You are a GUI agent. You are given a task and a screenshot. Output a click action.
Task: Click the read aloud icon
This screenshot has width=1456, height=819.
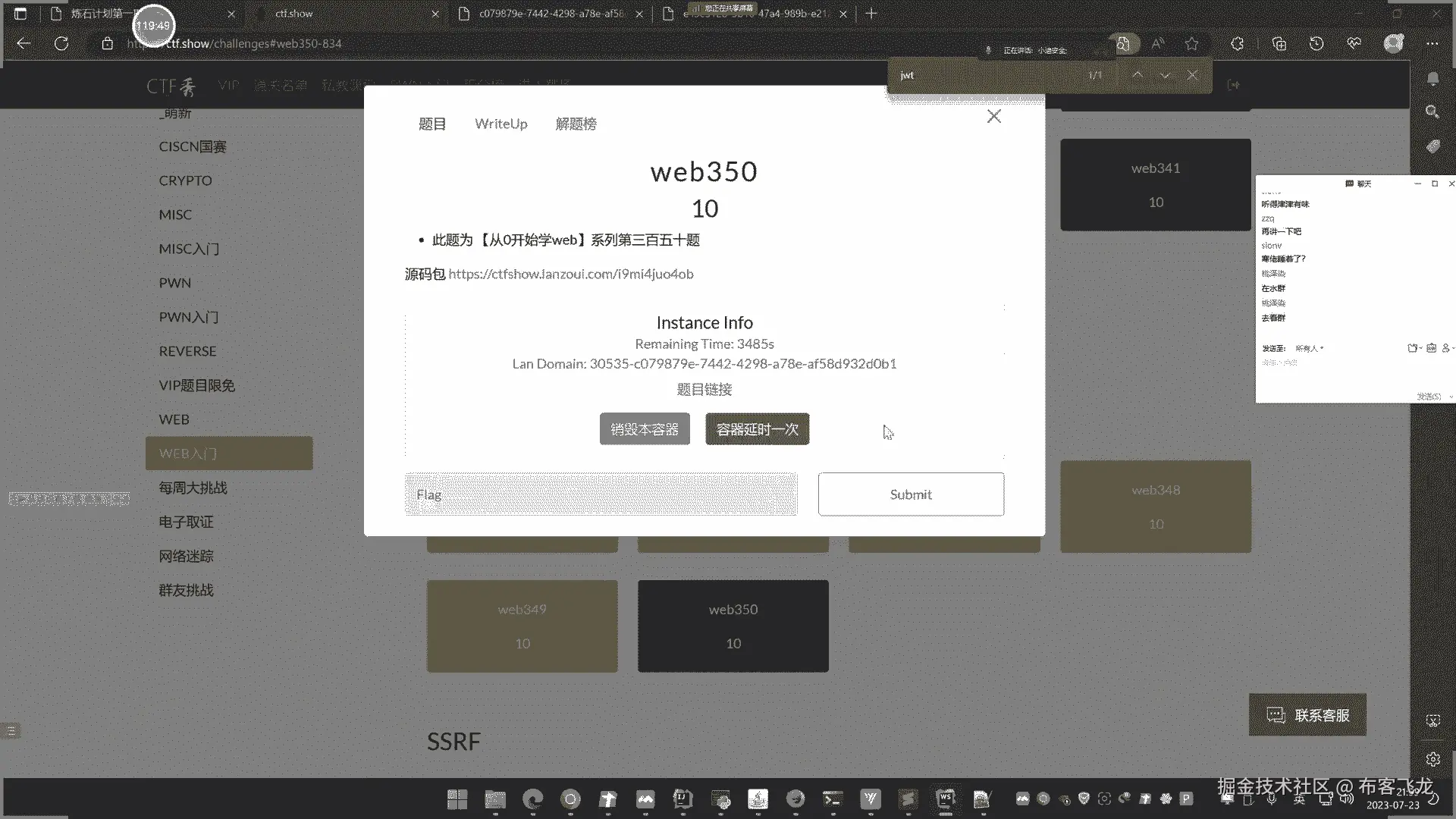pos(1157,44)
